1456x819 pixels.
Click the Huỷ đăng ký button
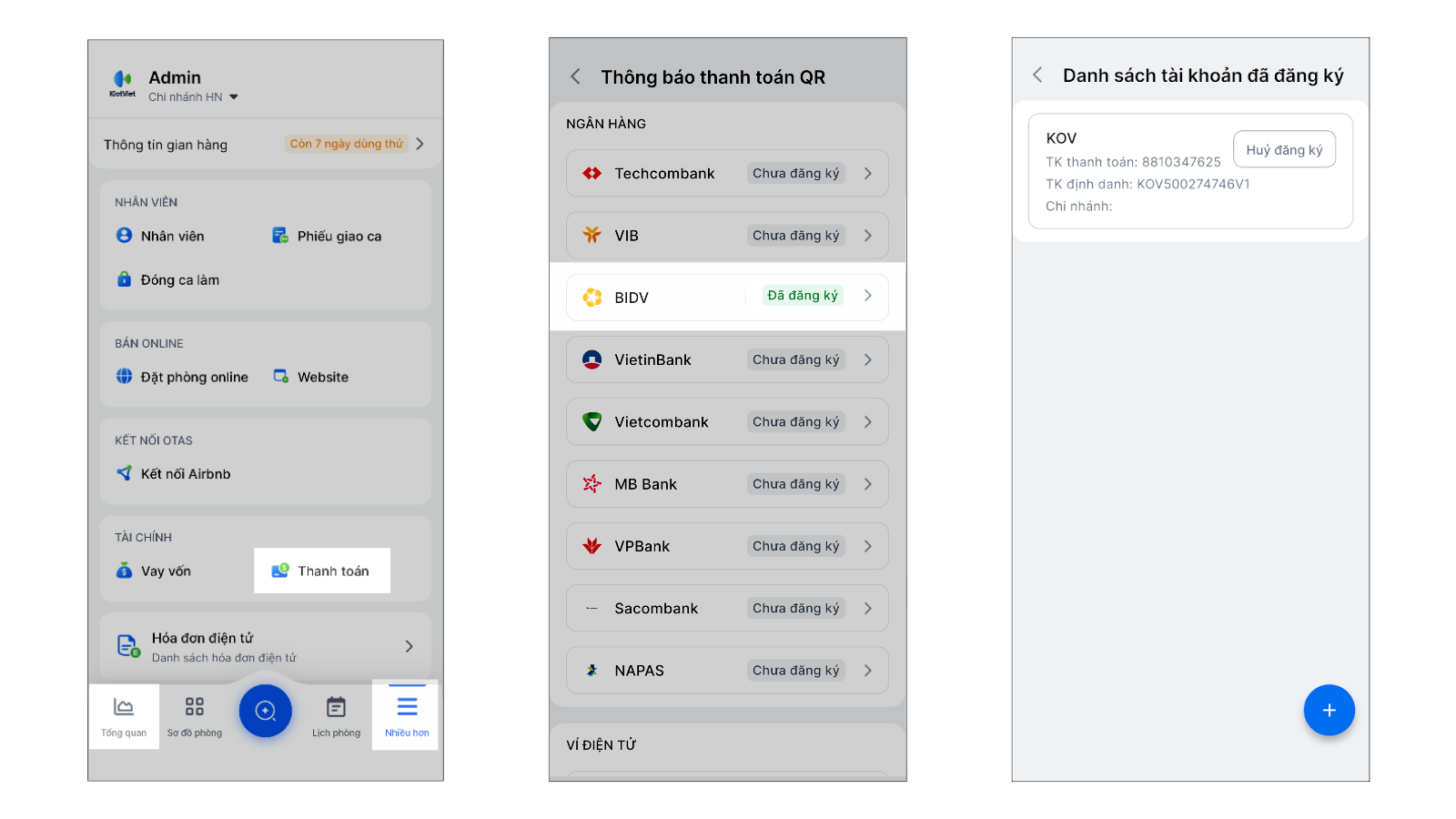[x=1284, y=150]
